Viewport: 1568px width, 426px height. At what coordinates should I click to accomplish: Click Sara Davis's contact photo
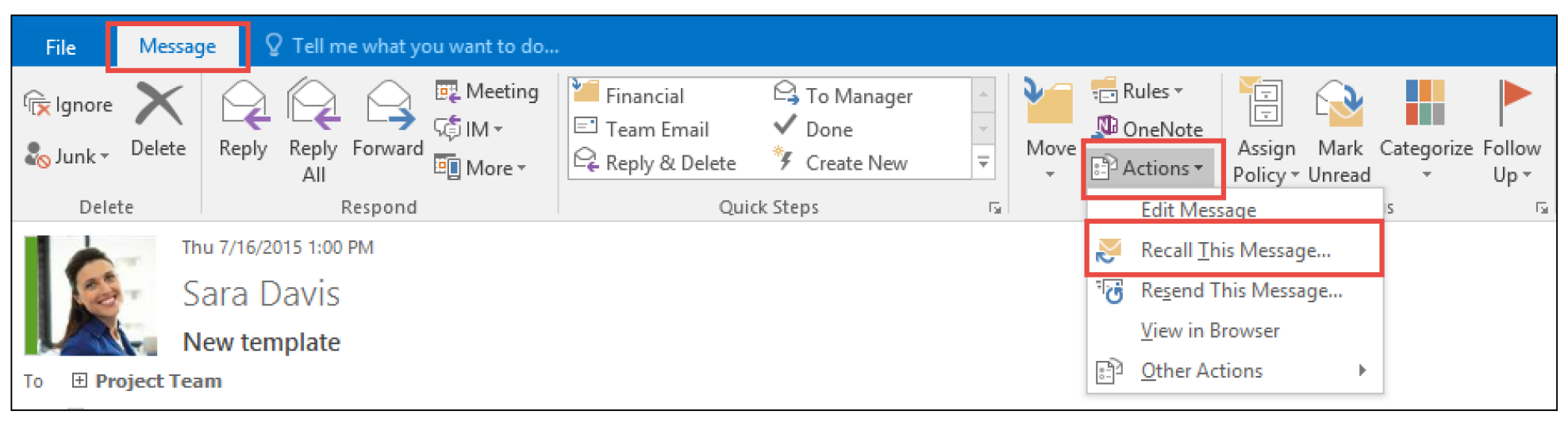pos(90,295)
